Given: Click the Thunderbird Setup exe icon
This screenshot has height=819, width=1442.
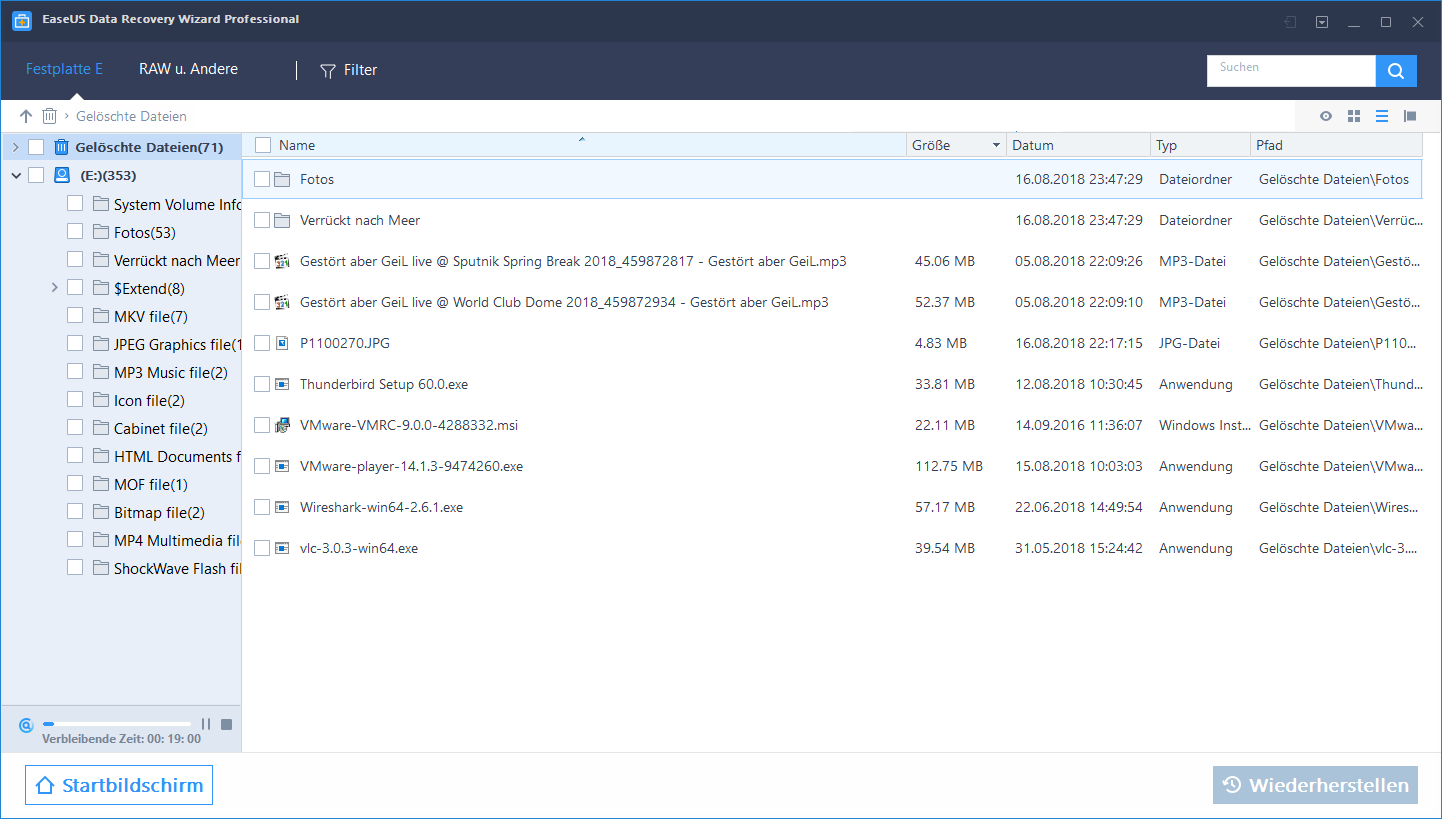Looking at the screenshot, I should point(282,384).
